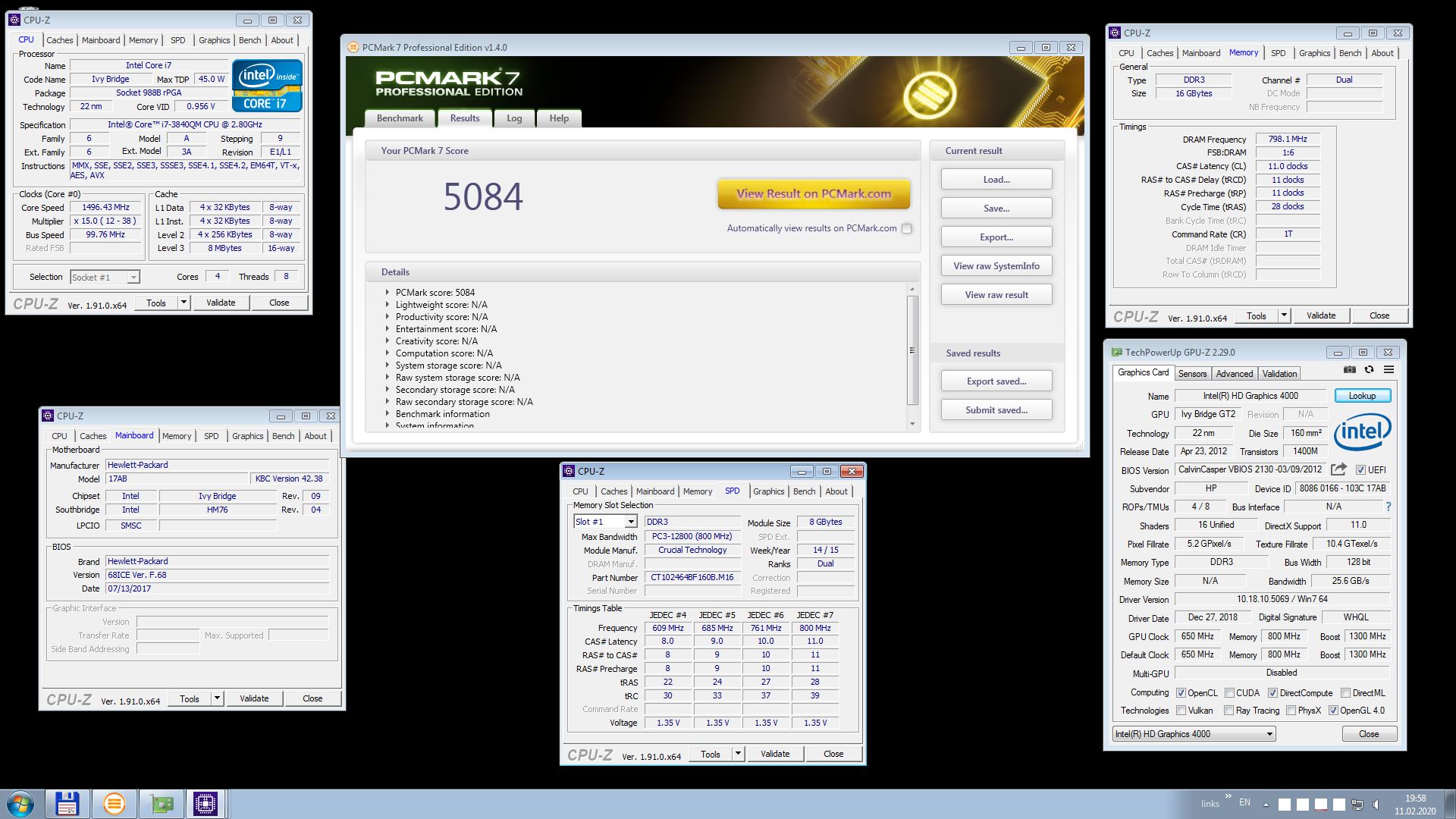Click the GPU-Z screenshot camera icon
This screenshot has height=819, width=1456.
pyautogui.click(x=1350, y=370)
